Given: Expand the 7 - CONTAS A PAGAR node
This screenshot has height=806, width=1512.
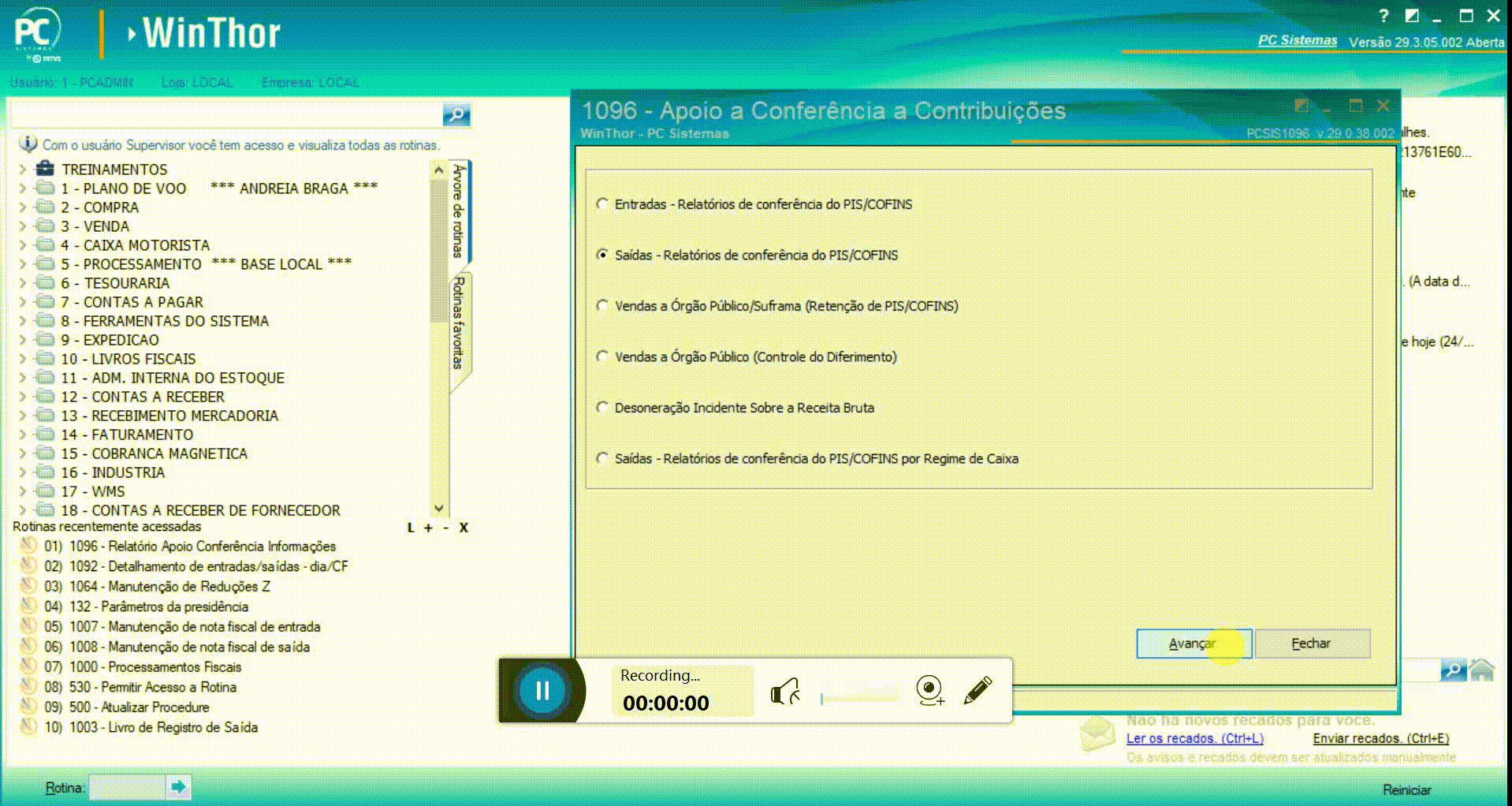Looking at the screenshot, I should coord(22,301).
